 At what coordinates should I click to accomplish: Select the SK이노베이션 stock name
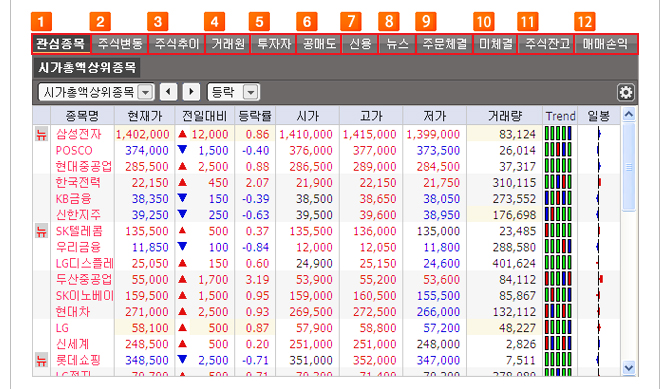pos(85,296)
